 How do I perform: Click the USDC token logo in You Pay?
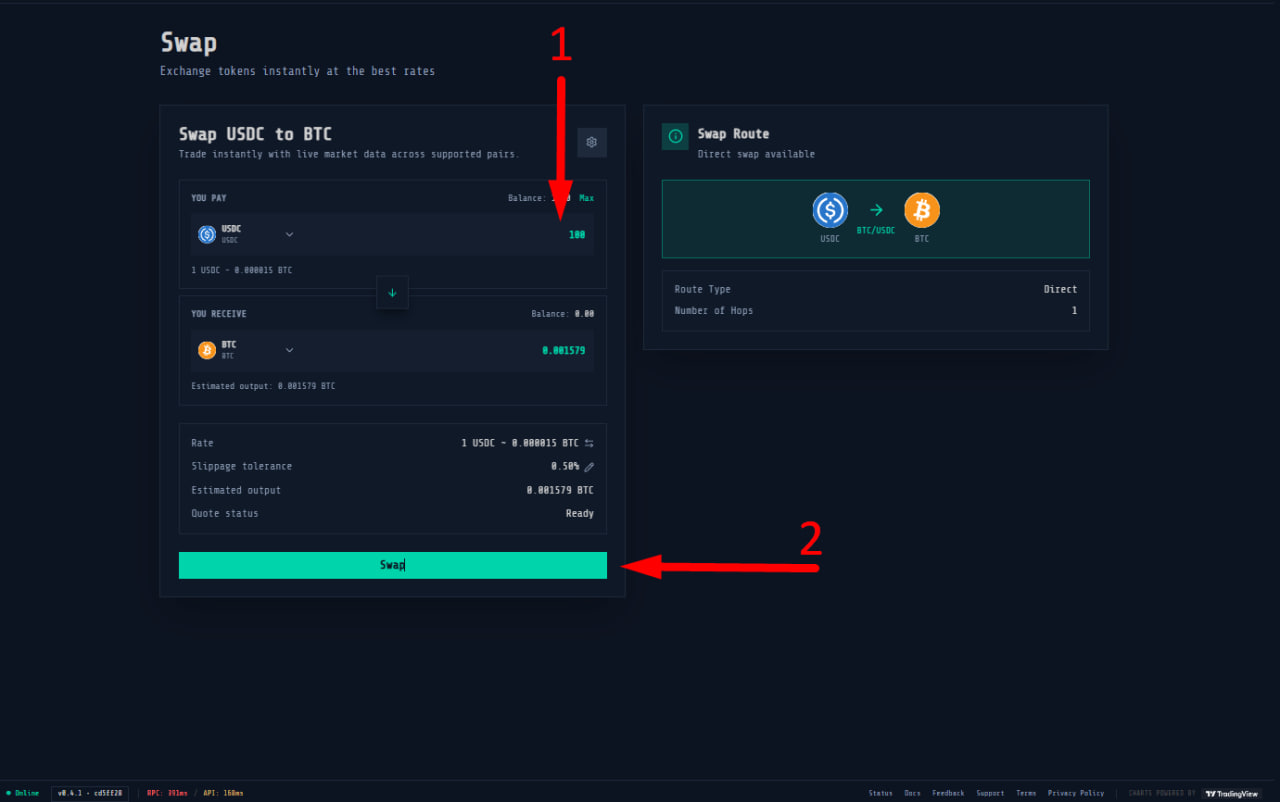207,234
